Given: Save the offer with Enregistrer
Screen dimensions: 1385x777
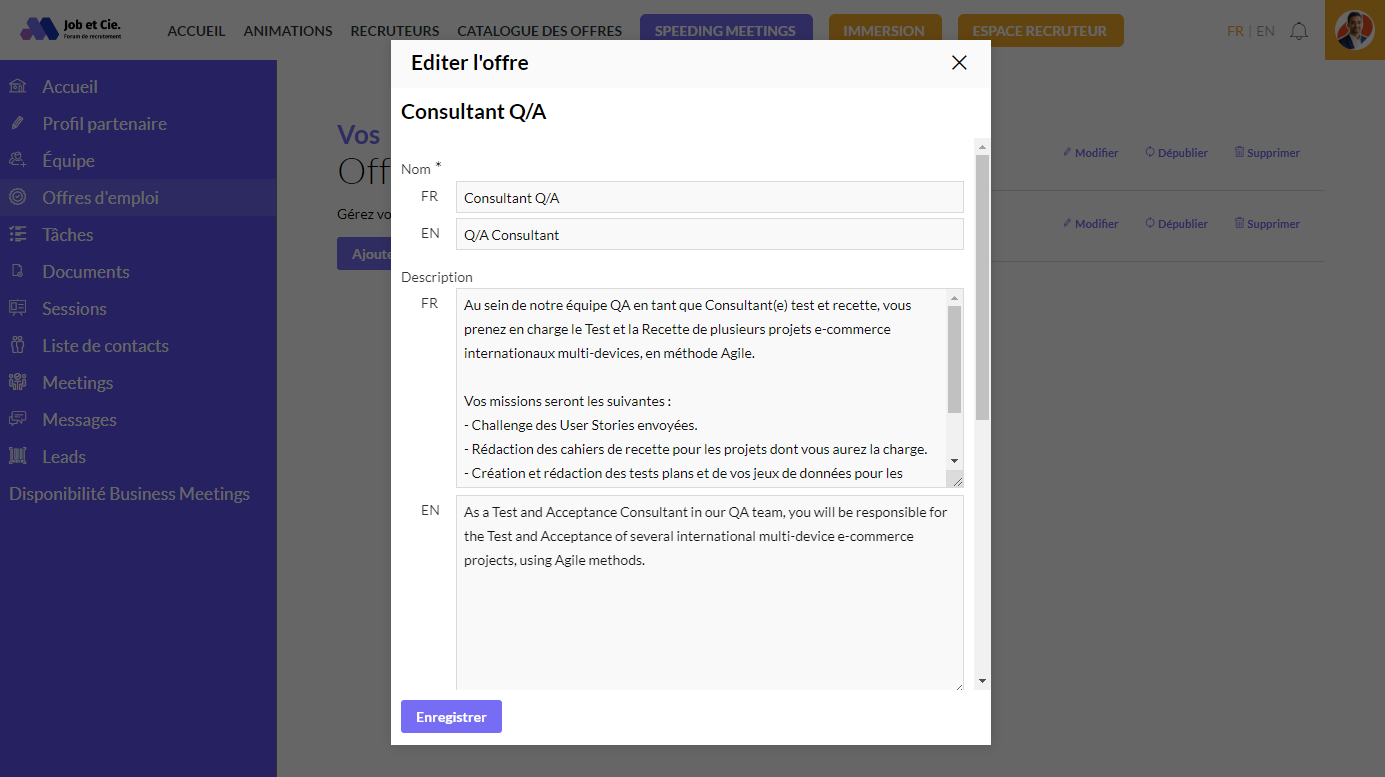Looking at the screenshot, I should tap(451, 717).
